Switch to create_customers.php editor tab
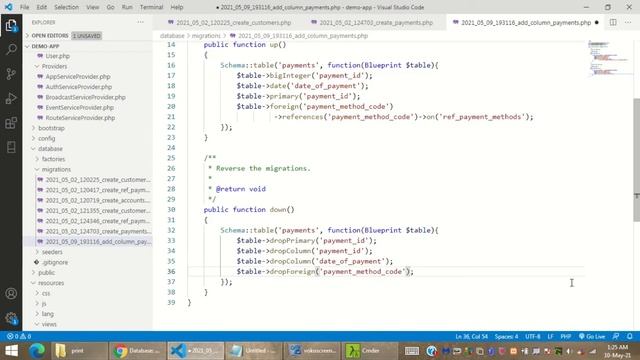The height and width of the screenshot is (360, 640). [230, 22]
